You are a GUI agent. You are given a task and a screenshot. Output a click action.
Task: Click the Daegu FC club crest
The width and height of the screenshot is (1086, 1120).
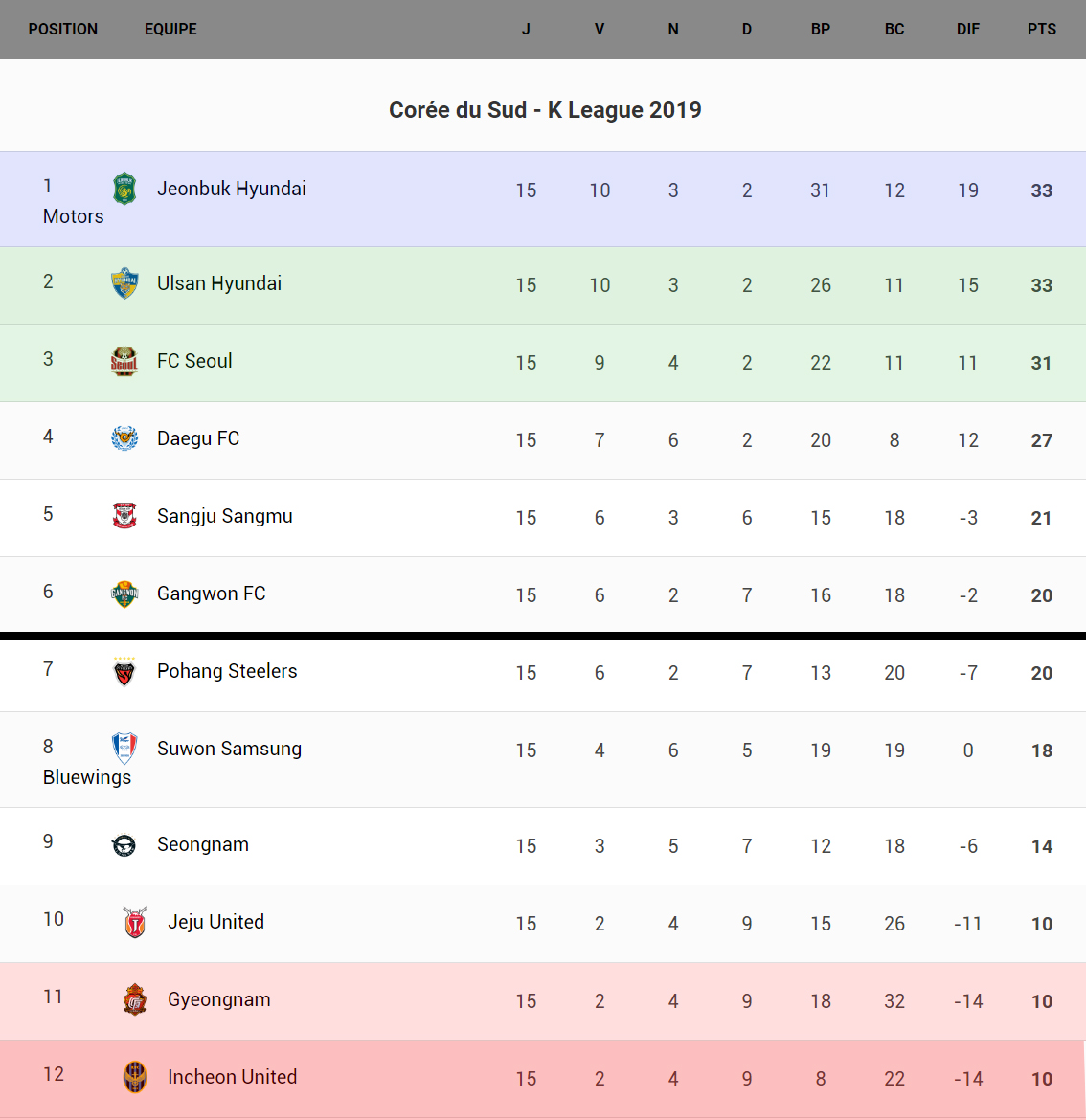[124, 439]
